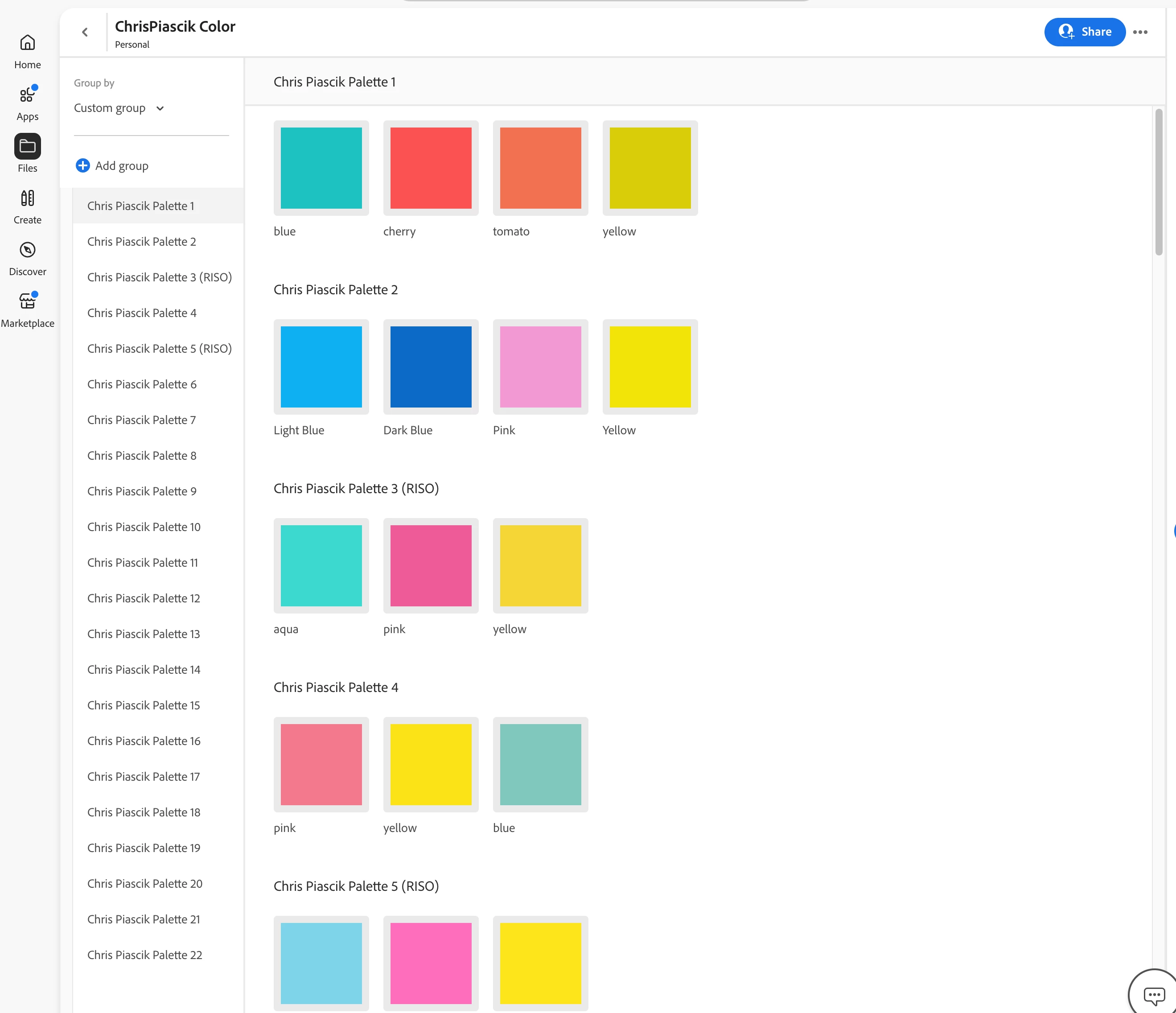This screenshot has height=1013, width=1176.
Task: Select the Dark Blue color swatch
Action: (431, 366)
